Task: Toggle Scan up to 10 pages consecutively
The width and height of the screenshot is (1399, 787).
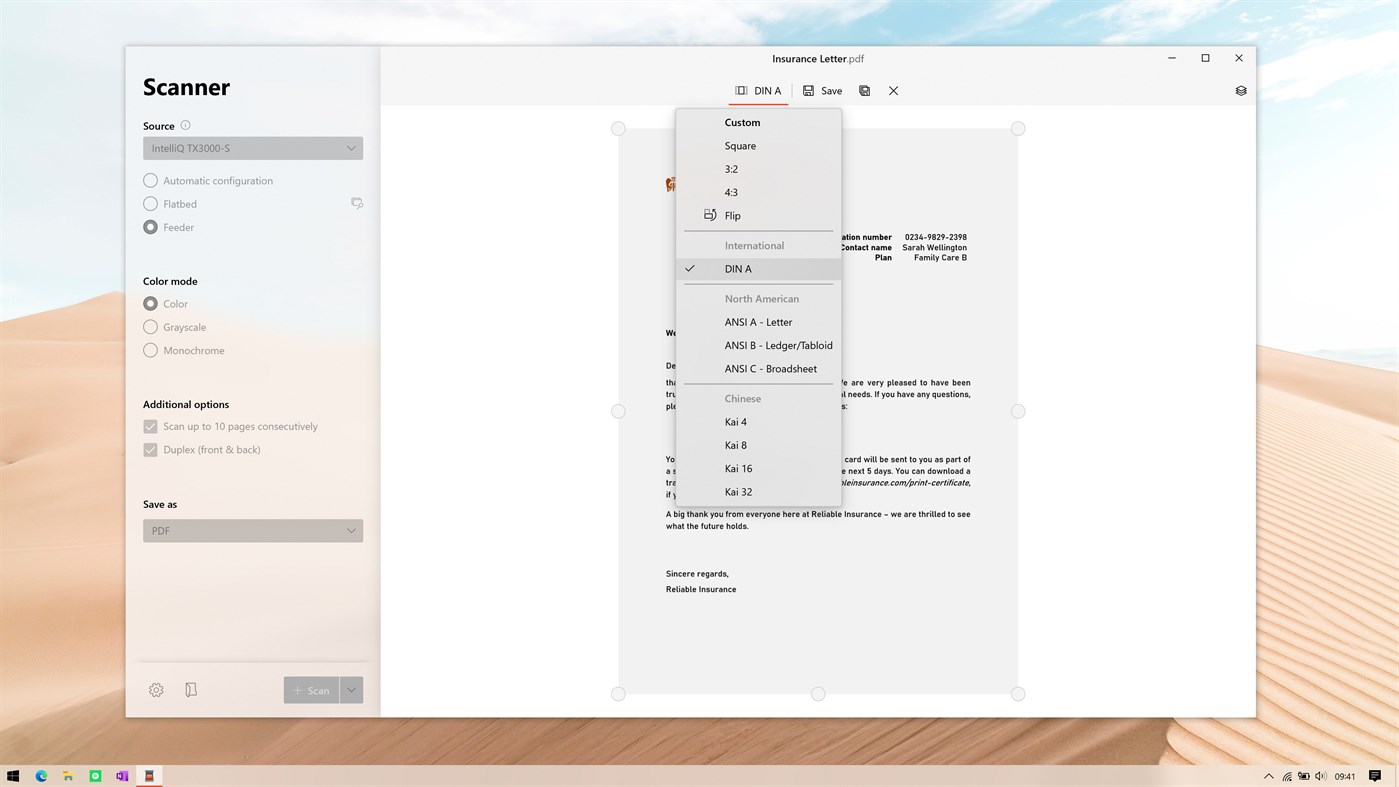Action: tap(150, 427)
